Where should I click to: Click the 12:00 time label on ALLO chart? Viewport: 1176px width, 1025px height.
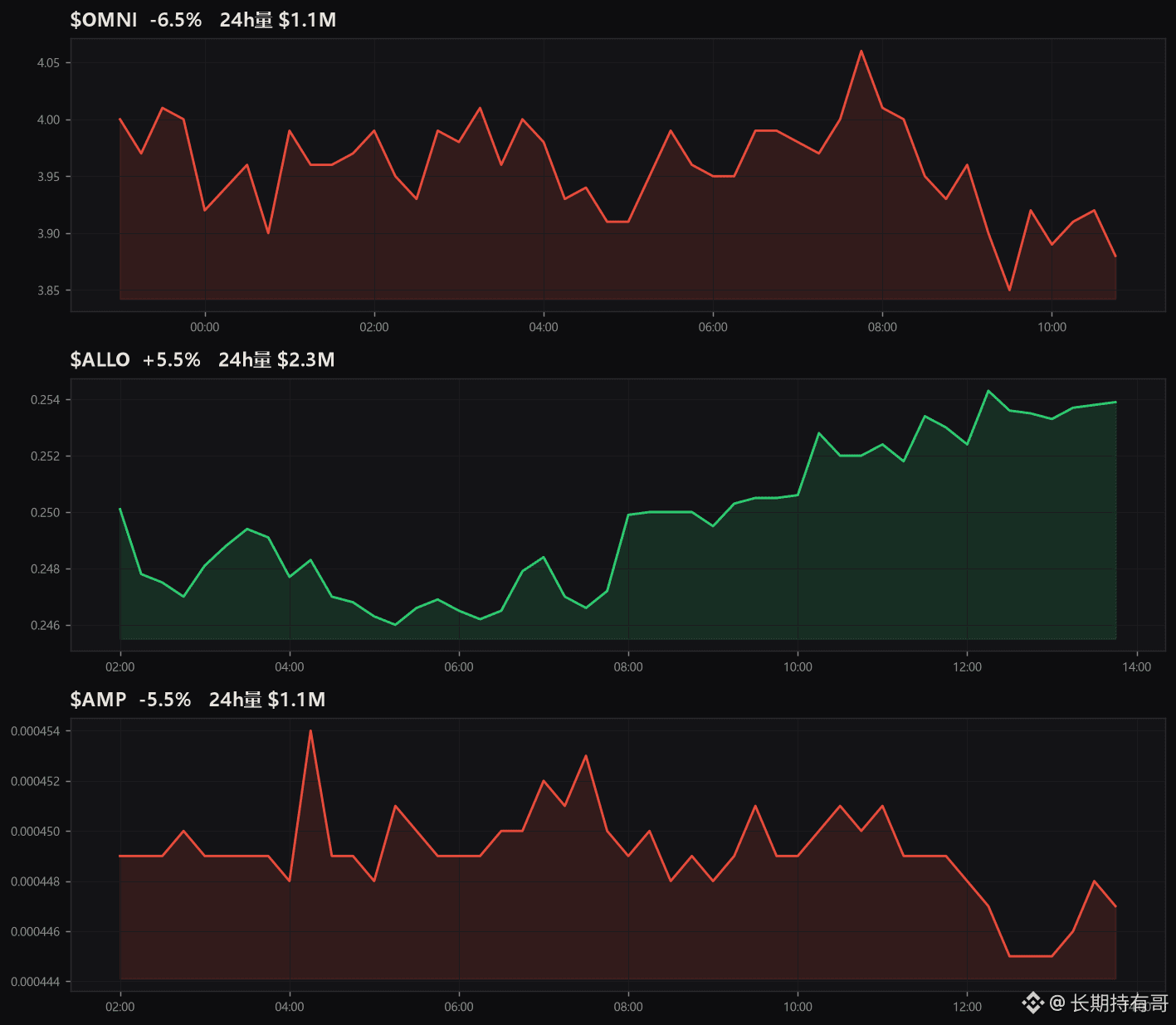[x=967, y=666]
